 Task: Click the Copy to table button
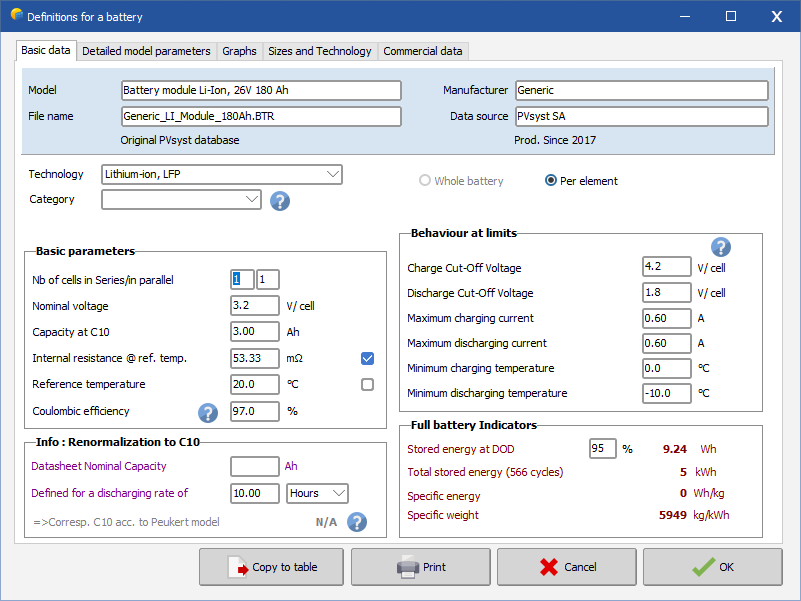(x=271, y=567)
